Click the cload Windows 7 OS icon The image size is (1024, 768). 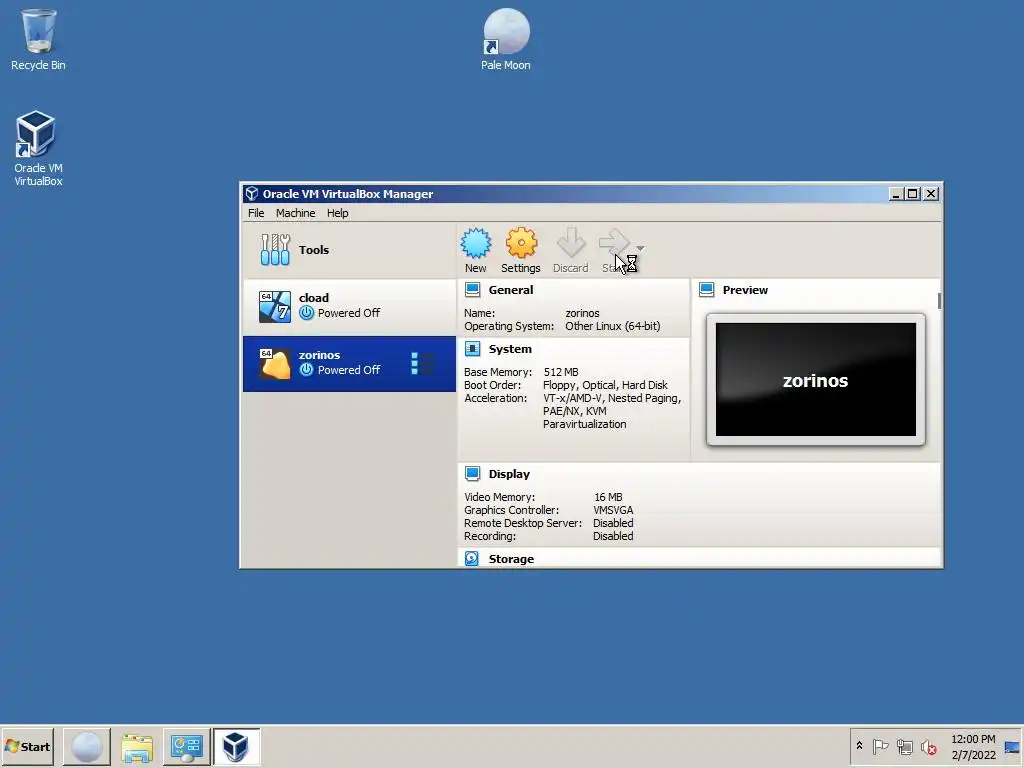(x=274, y=306)
